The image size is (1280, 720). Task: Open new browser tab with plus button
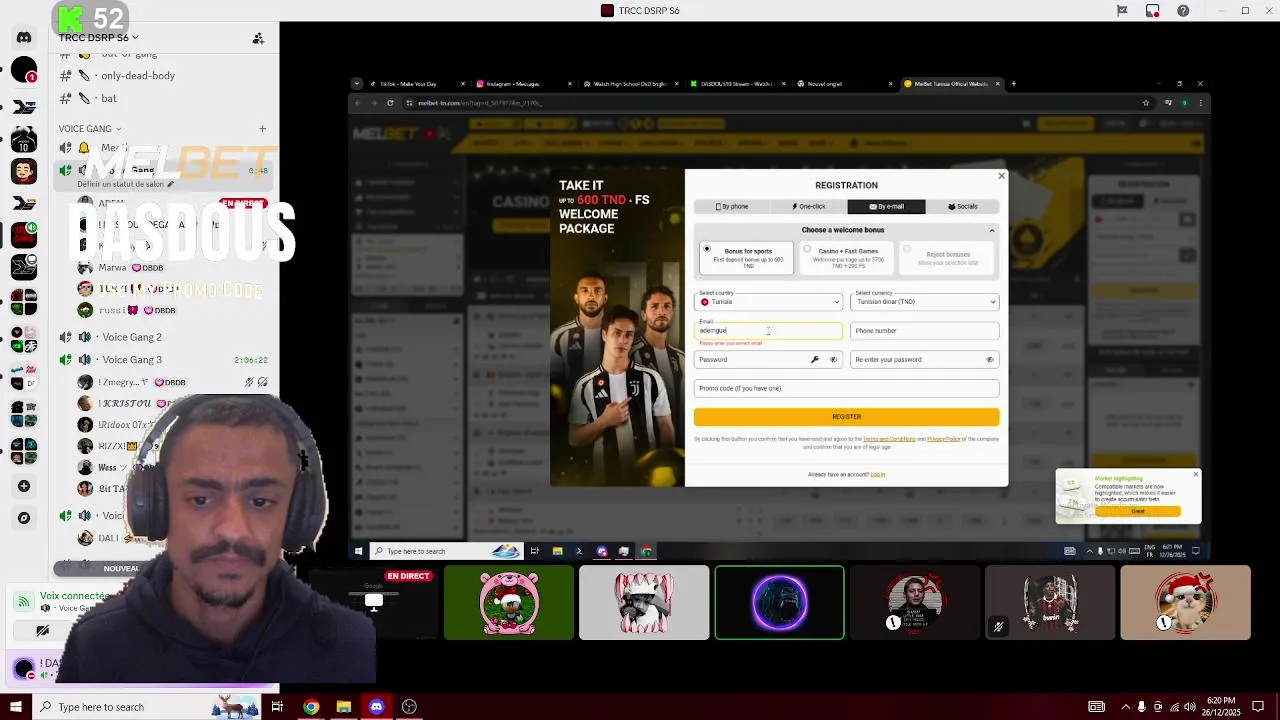(x=1013, y=84)
